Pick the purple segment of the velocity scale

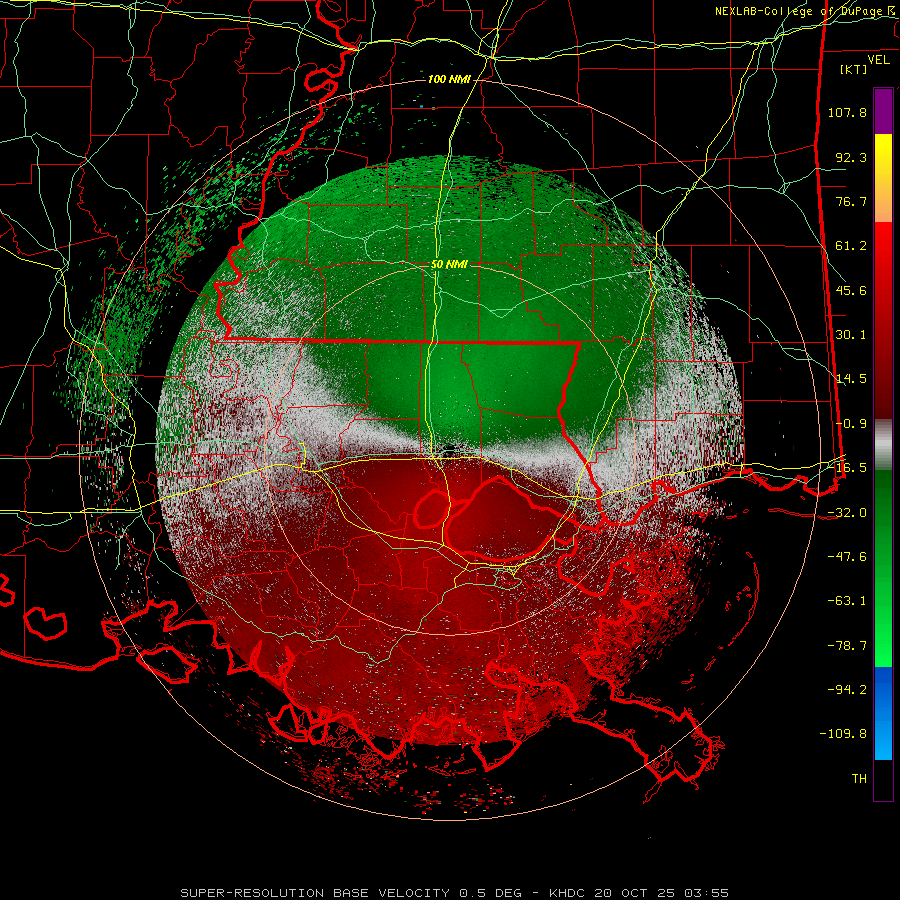click(883, 111)
